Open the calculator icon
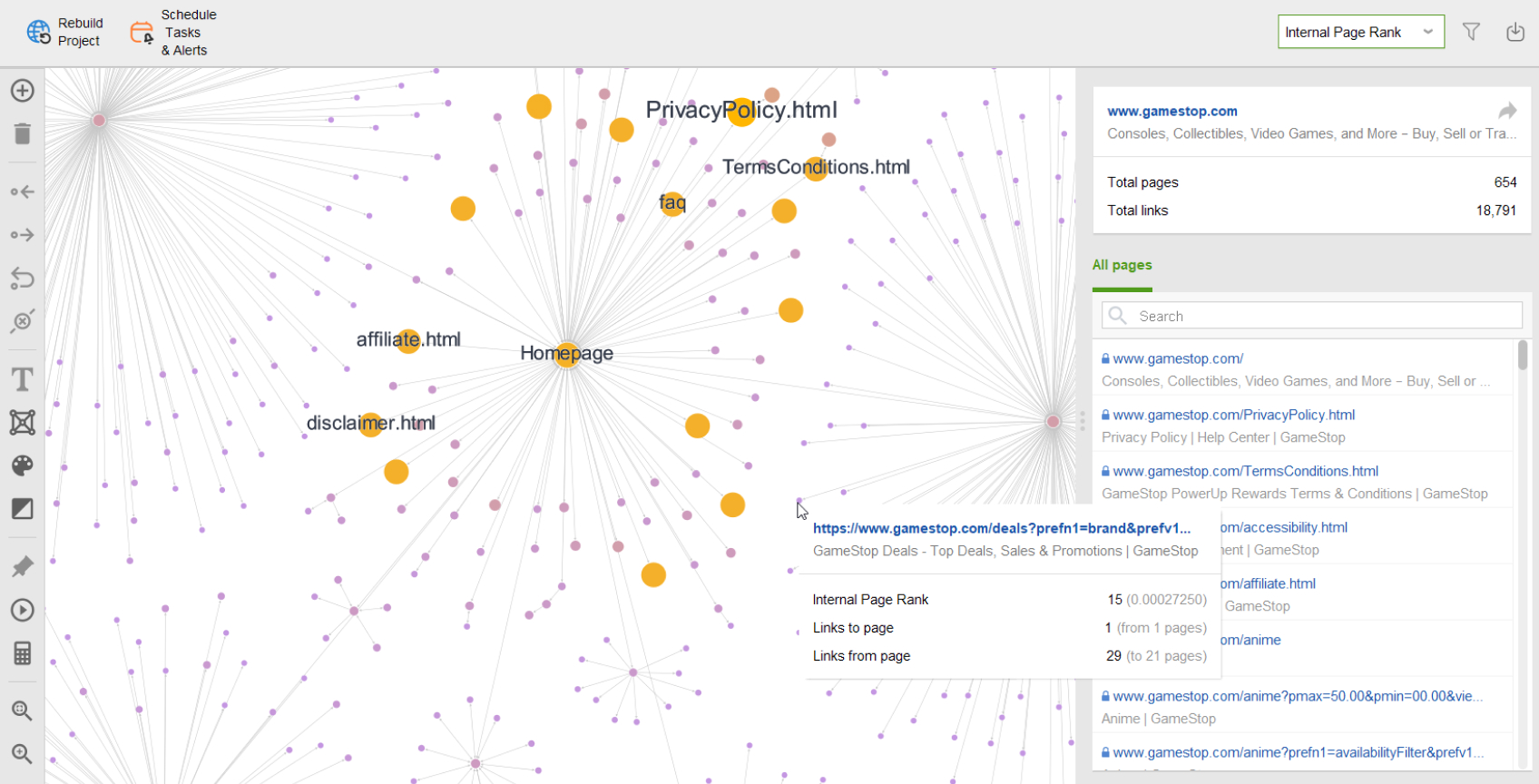This screenshot has height=784, width=1539. coord(23,653)
